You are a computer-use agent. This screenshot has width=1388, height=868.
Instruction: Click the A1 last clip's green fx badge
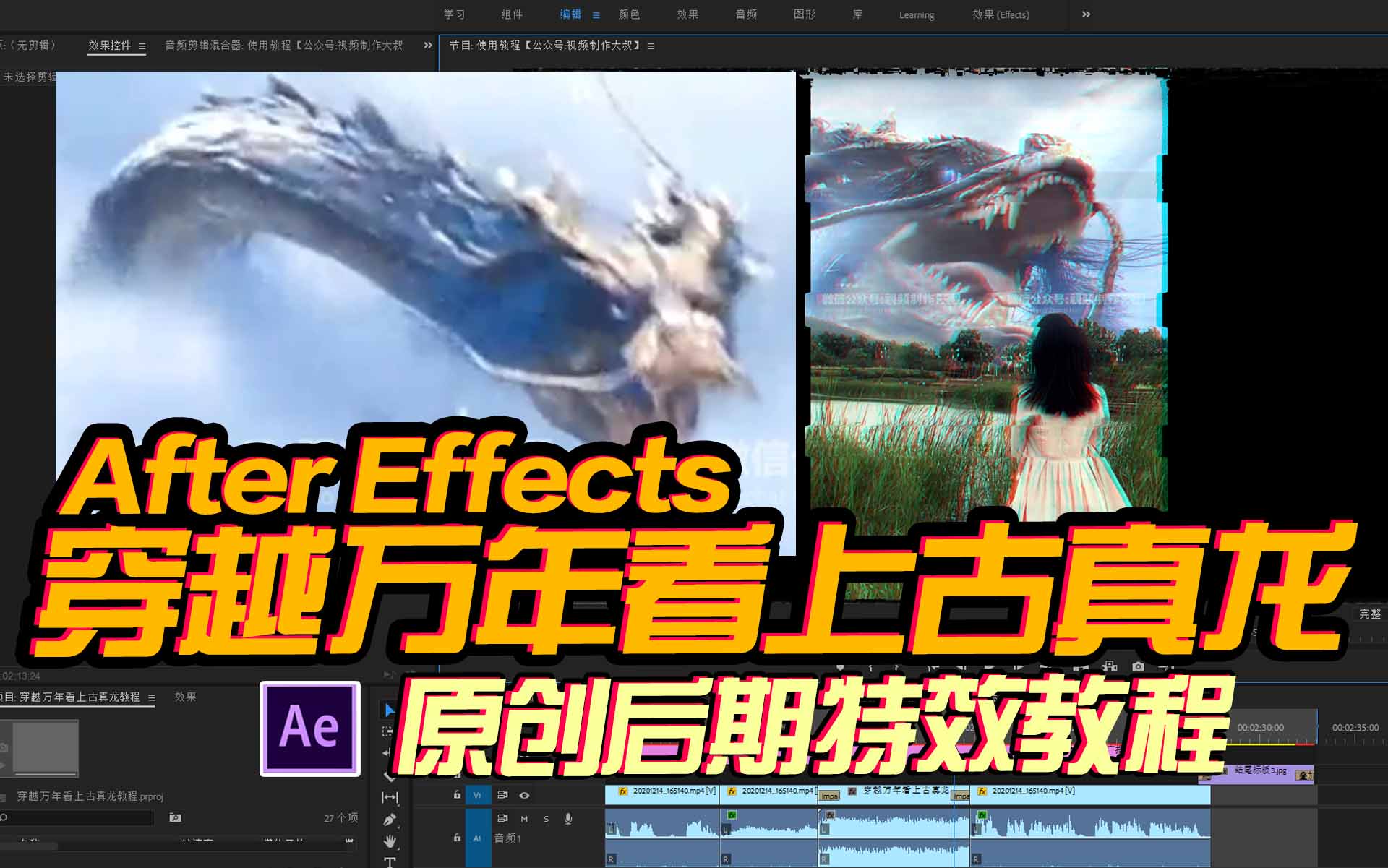click(982, 815)
